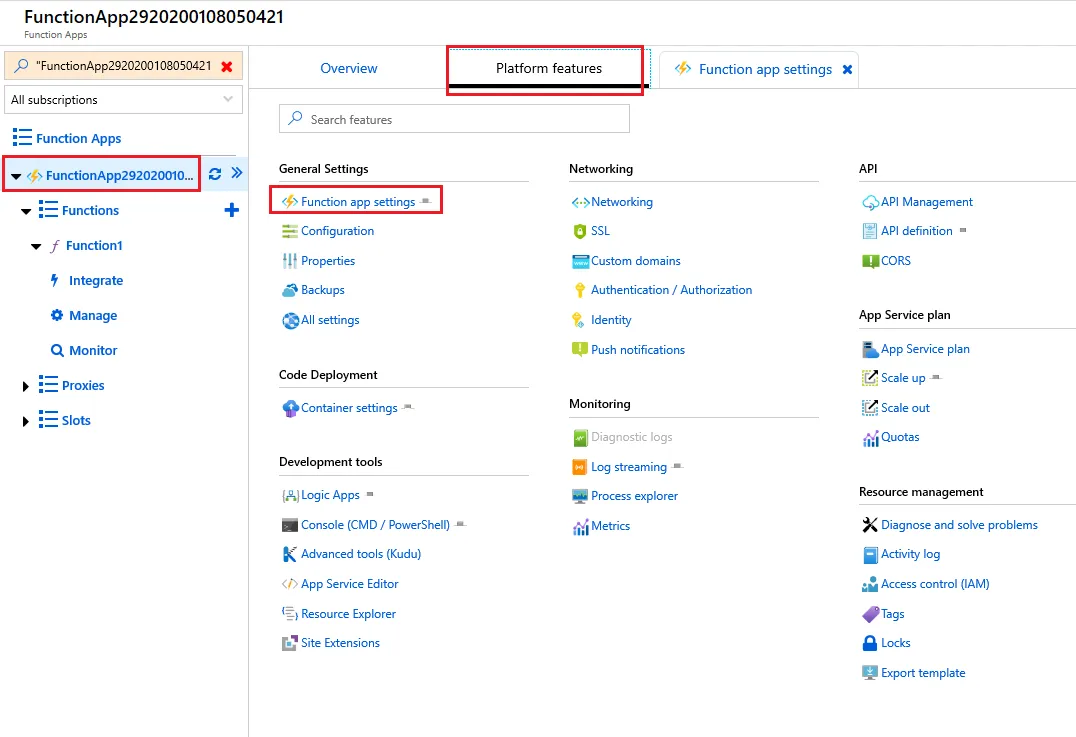This screenshot has height=737, width=1076.
Task: Expand the Slots tree node
Action: pyautogui.click(x=26, y=421)
